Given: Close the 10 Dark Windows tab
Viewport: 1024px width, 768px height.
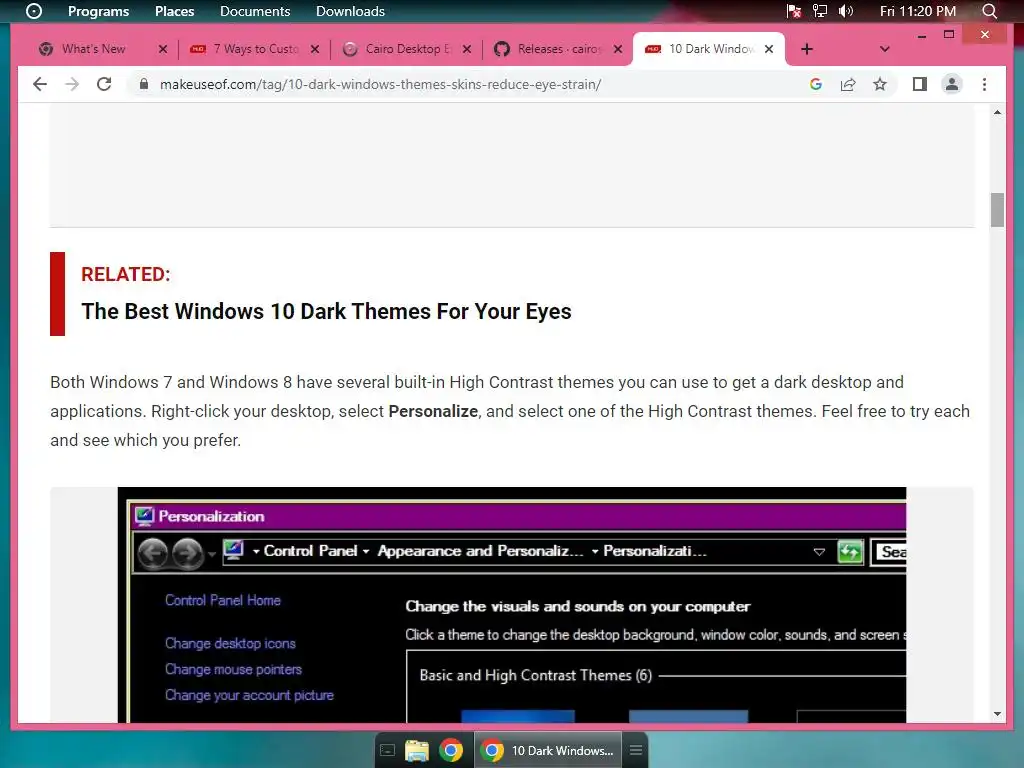Looking at the screenshot, I should tap(769, 49).
